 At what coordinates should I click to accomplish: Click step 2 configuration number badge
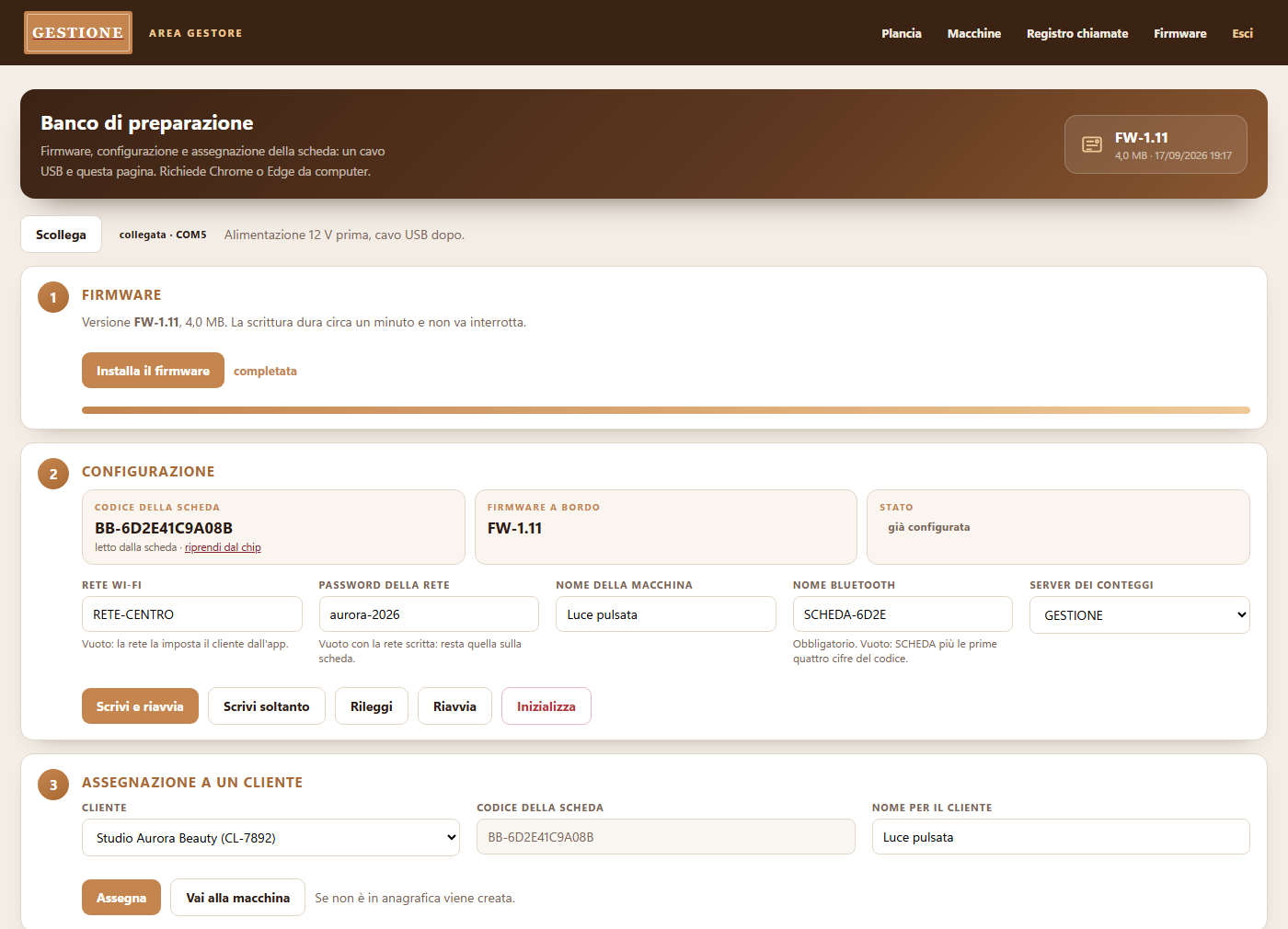click(53, 474)
